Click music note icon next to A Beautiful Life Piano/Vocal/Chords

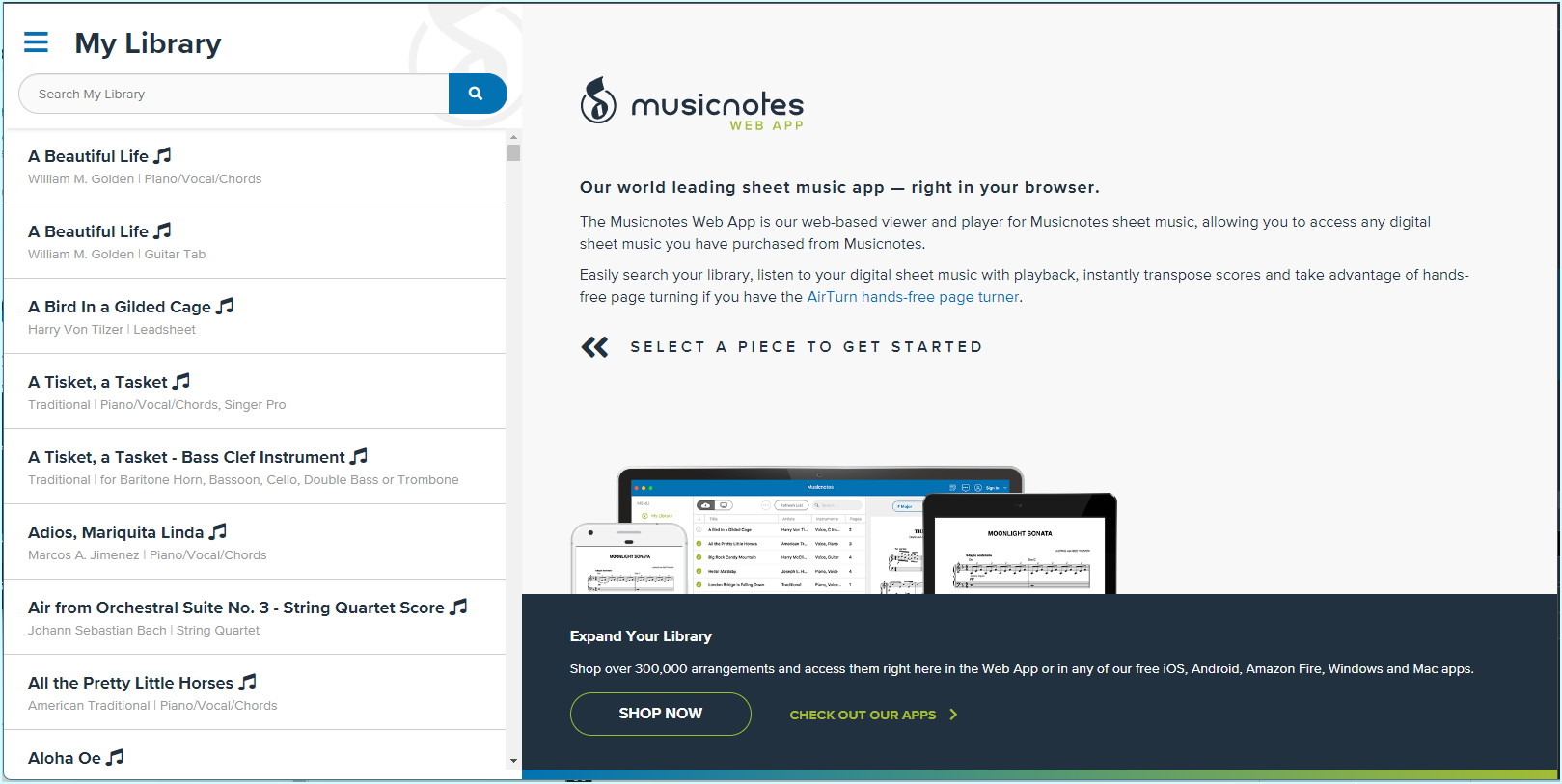tap(163, 155)
